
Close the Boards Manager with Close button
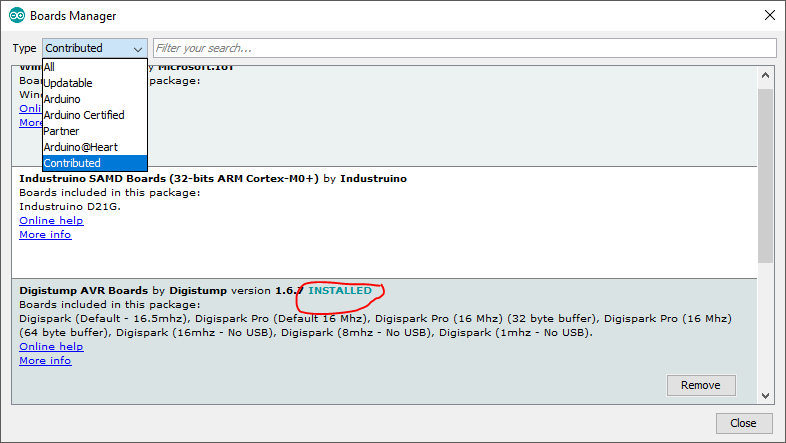click(x=743, y=423)
